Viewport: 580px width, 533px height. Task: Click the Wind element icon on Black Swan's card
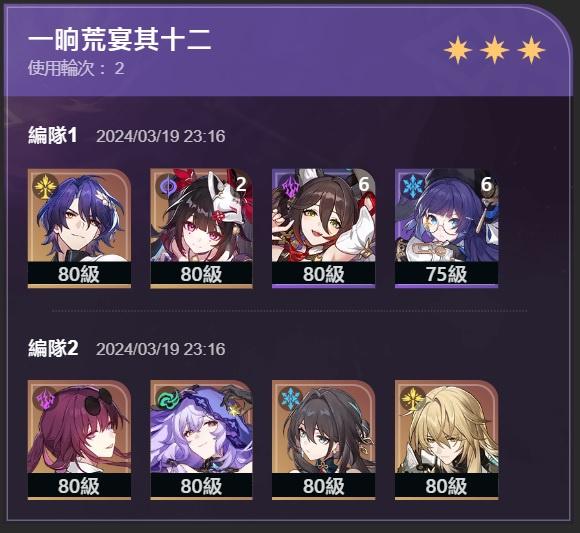(x=167, y=398)
